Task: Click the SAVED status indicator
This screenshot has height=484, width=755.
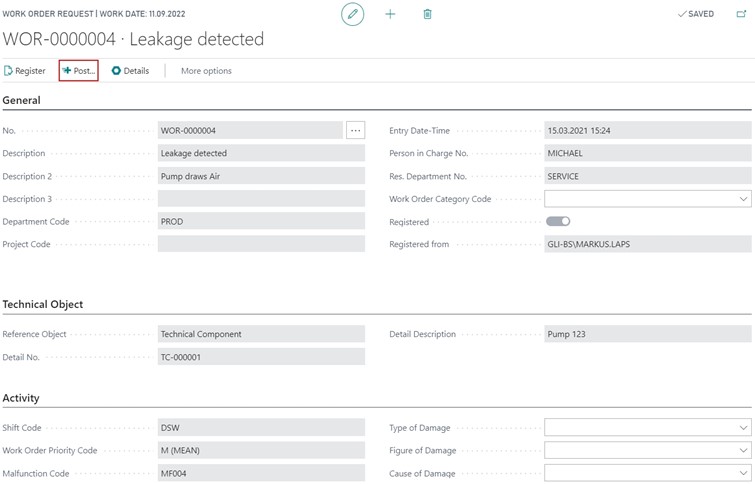Action: [x=696, y=14]
